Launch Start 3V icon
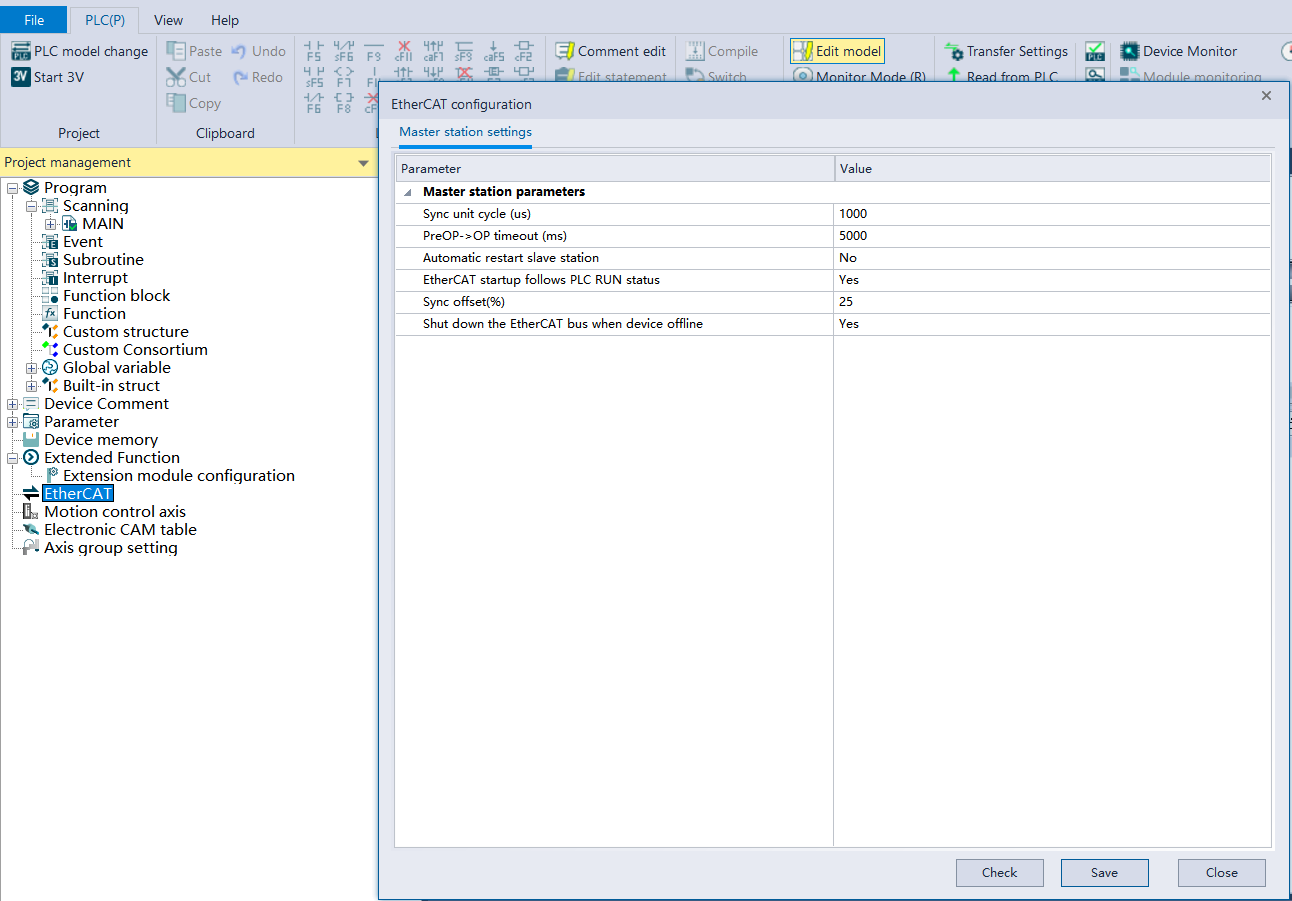The height and width of the screenshot is (901, 1292). 47,77
